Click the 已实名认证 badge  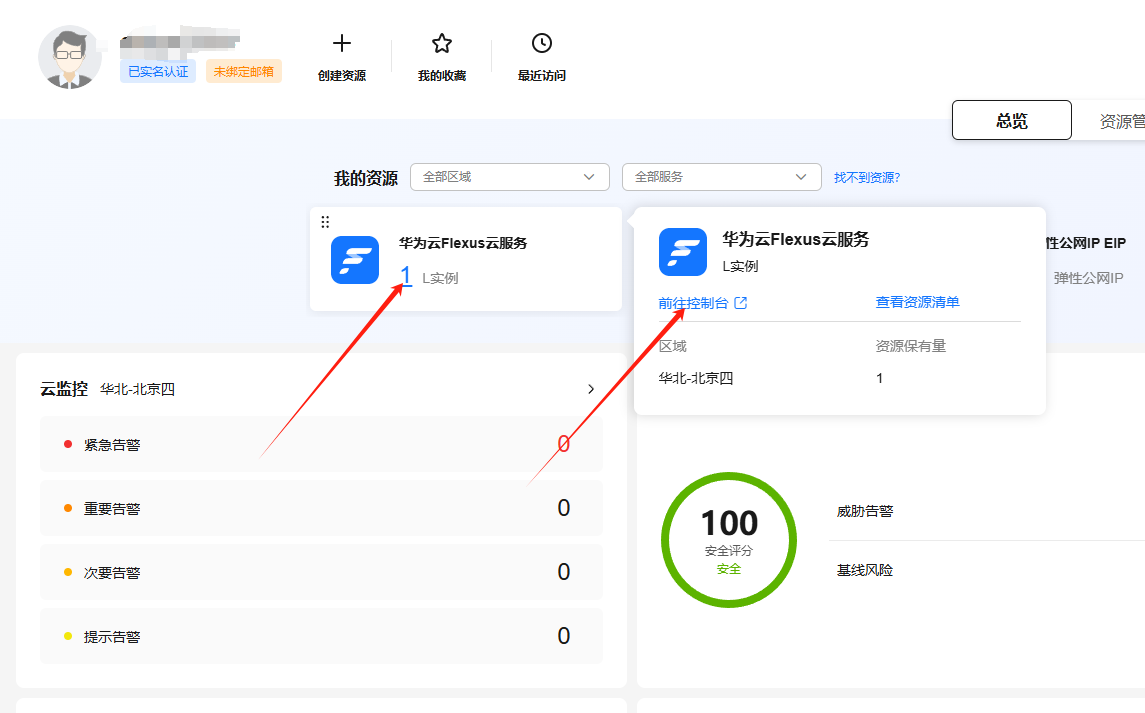[x=158, y=72]
